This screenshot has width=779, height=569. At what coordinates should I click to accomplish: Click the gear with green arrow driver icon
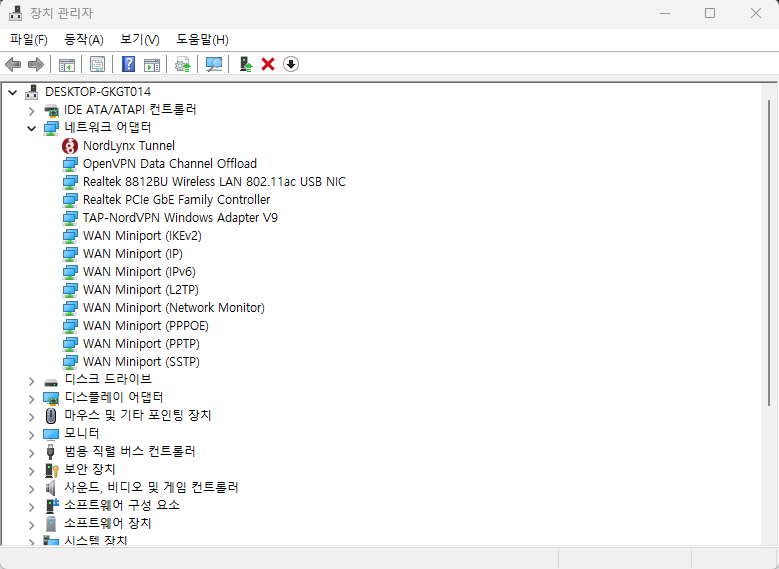tap(183, 65)
